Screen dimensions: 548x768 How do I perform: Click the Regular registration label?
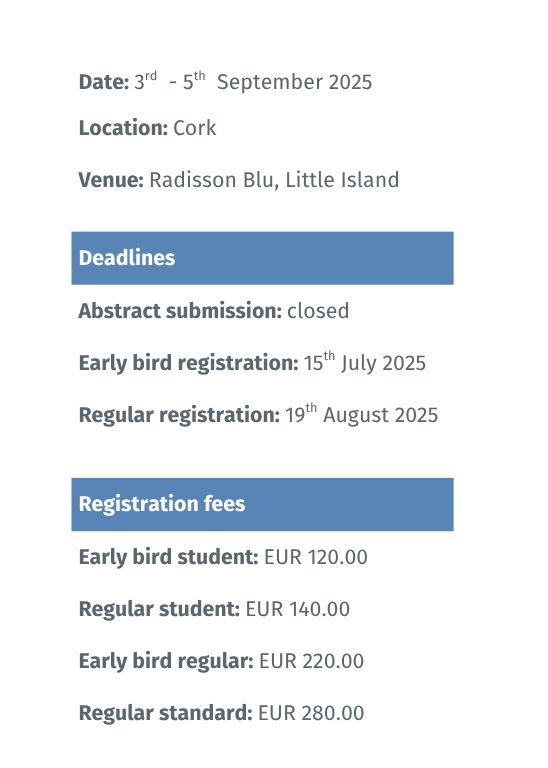point(179,415)
